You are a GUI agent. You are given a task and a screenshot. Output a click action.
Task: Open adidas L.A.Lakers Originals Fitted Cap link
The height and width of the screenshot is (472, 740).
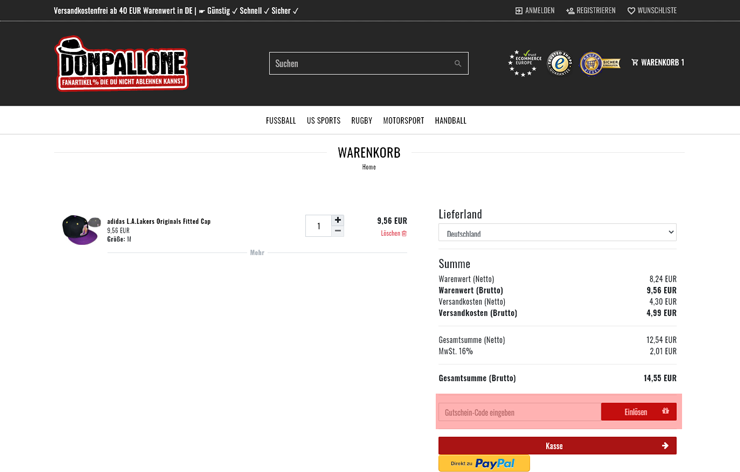point(159,221)
